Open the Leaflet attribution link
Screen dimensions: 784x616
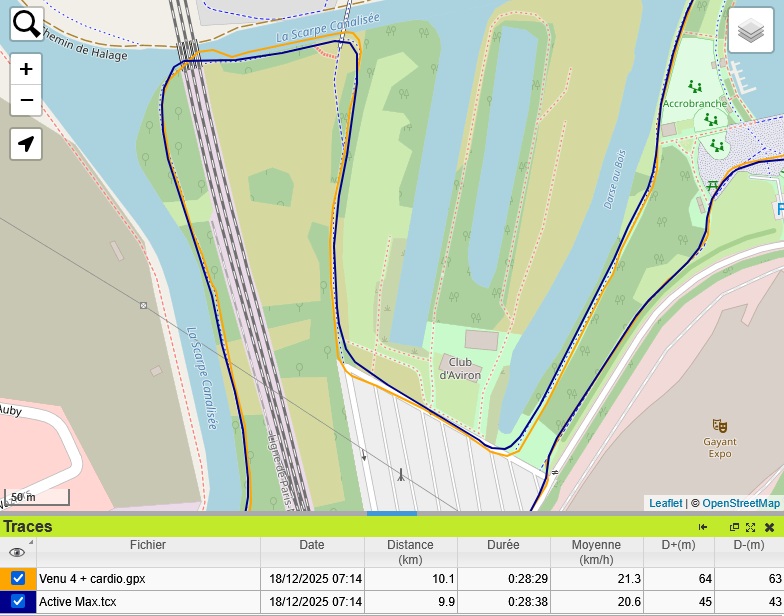coord(665,503)
